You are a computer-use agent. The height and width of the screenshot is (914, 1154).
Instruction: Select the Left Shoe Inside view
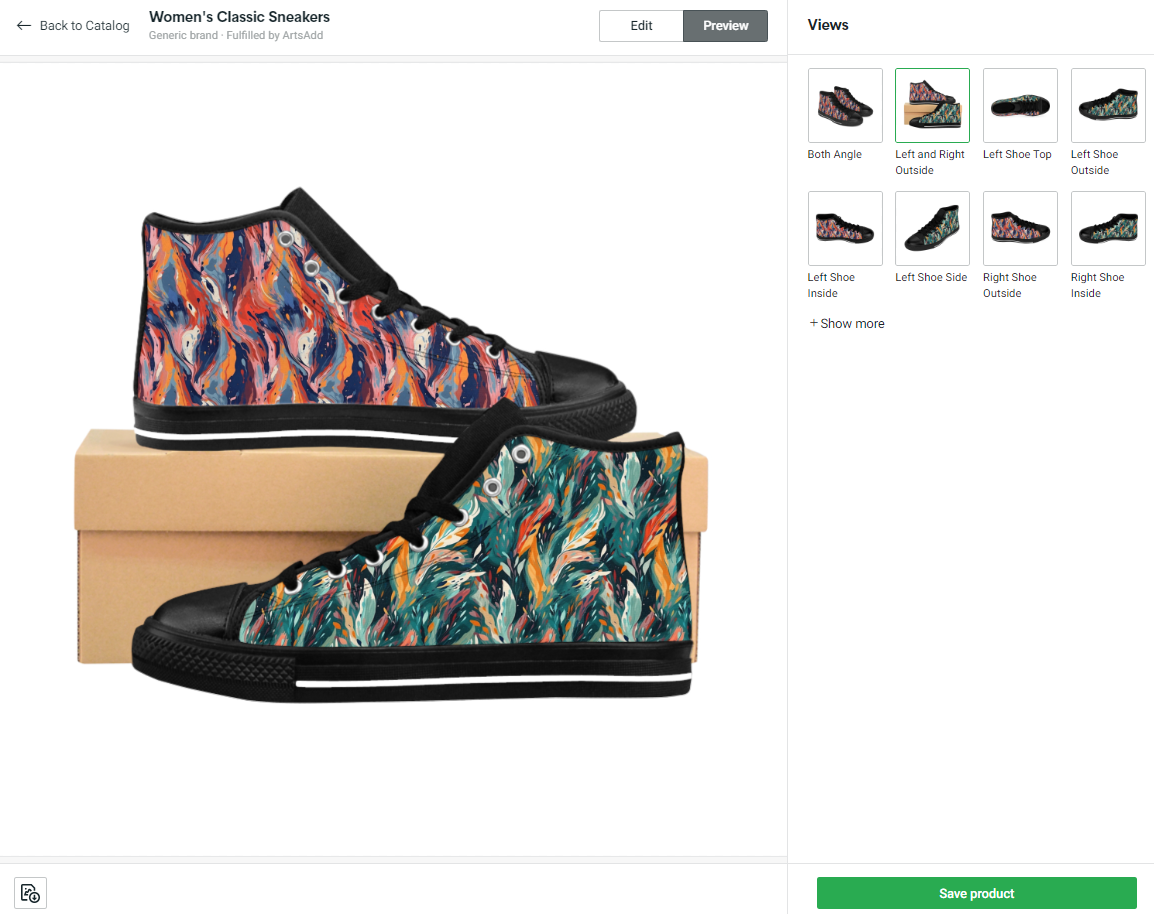[x=844, y=228]
